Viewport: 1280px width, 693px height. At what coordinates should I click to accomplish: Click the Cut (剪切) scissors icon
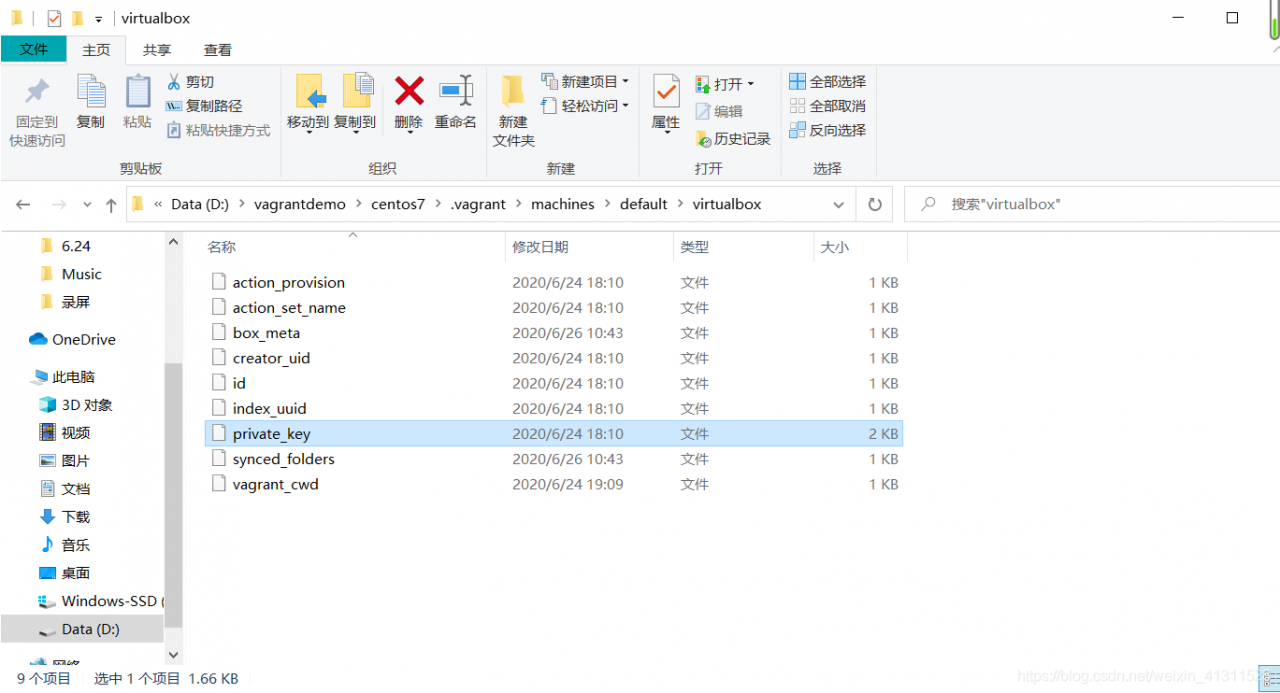[173, 81]
